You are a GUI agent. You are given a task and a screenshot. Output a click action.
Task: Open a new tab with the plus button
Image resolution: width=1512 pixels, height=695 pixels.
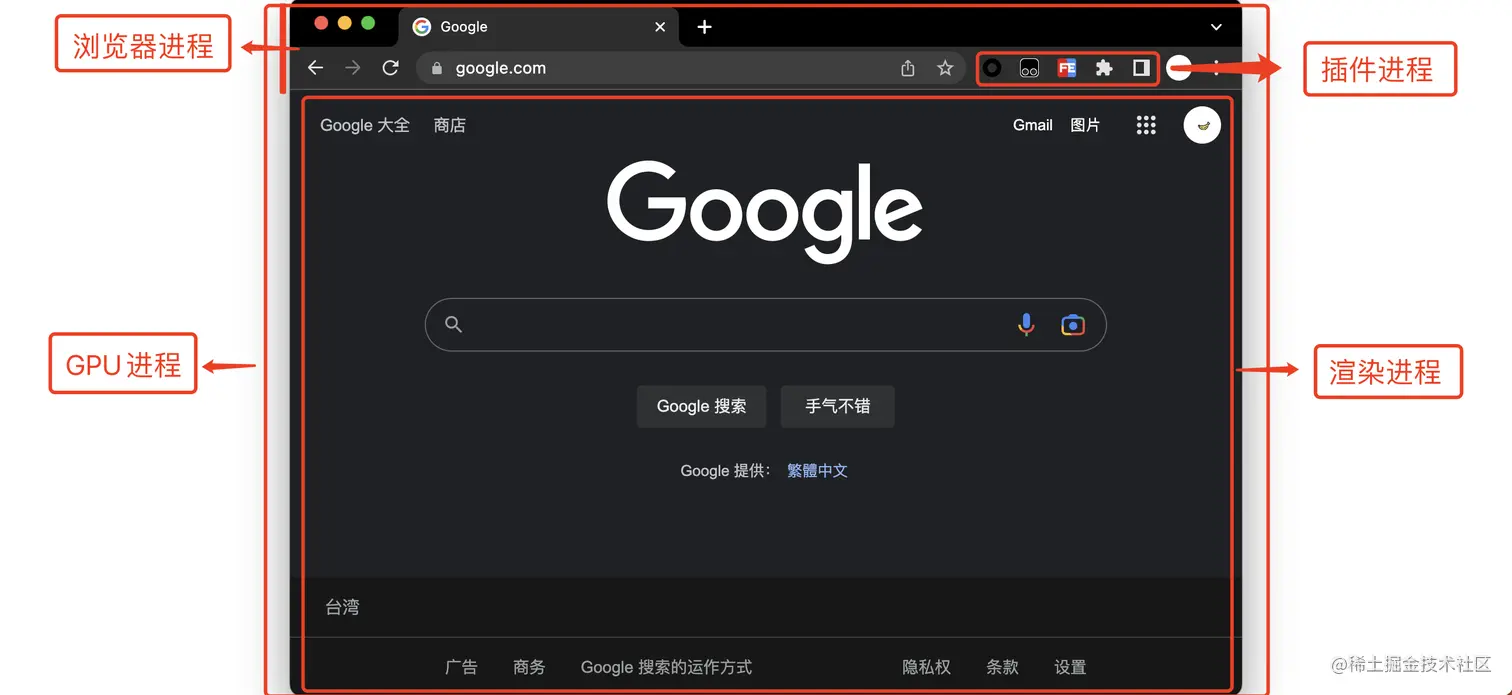pos(704,27)
